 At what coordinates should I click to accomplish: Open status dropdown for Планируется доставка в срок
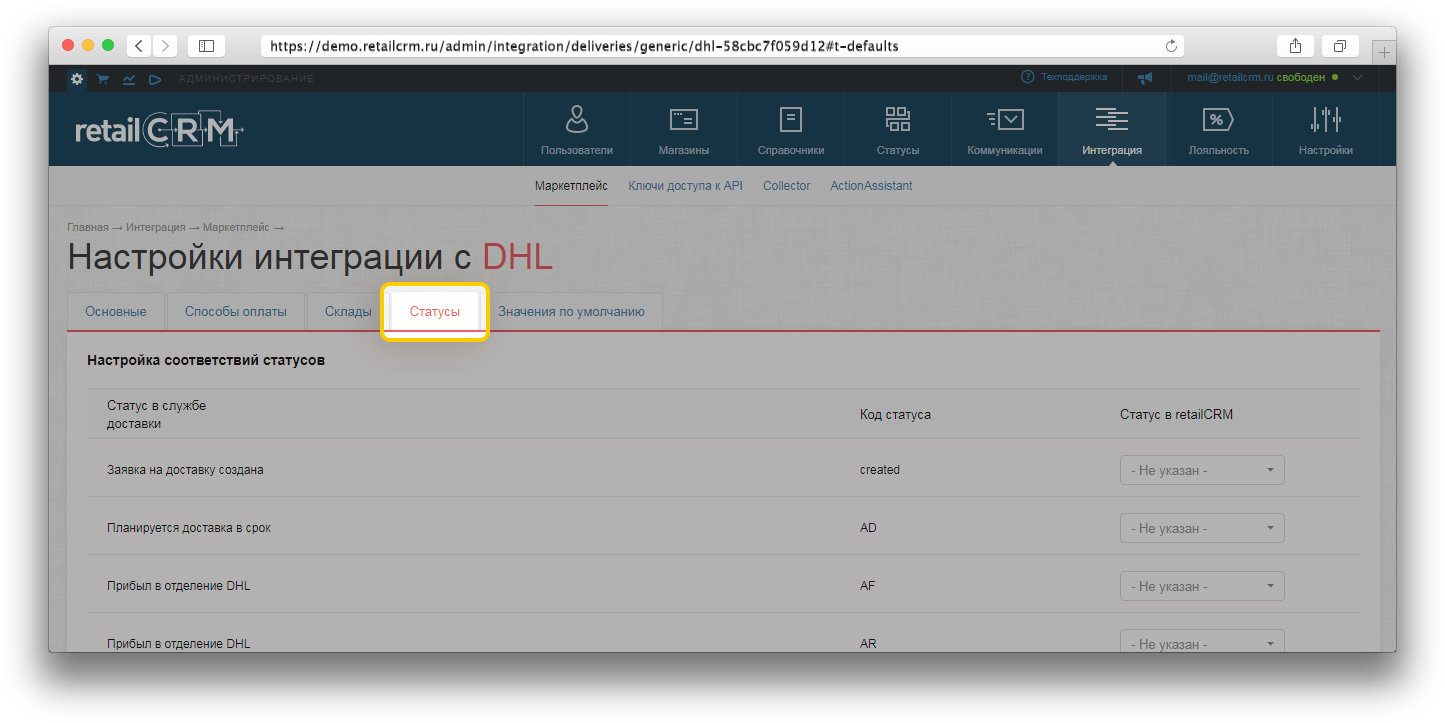click(1202, 528)
